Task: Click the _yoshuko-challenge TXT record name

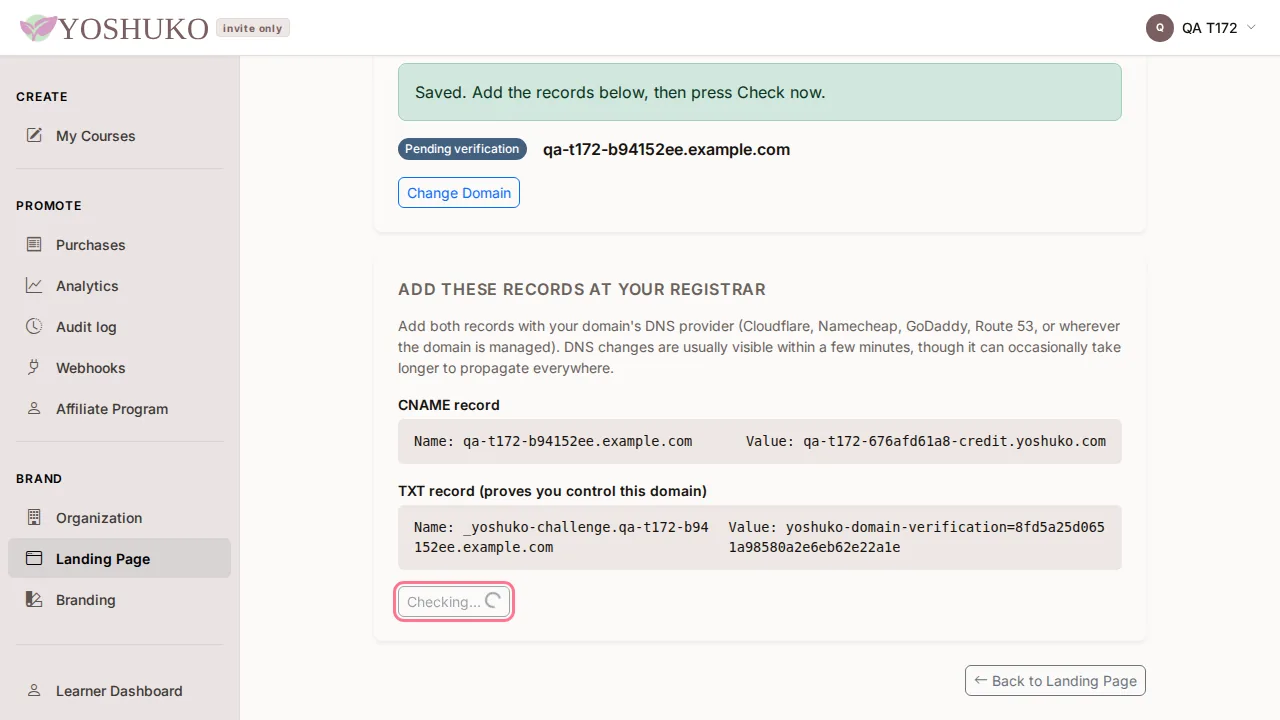Action: [561, 537]
